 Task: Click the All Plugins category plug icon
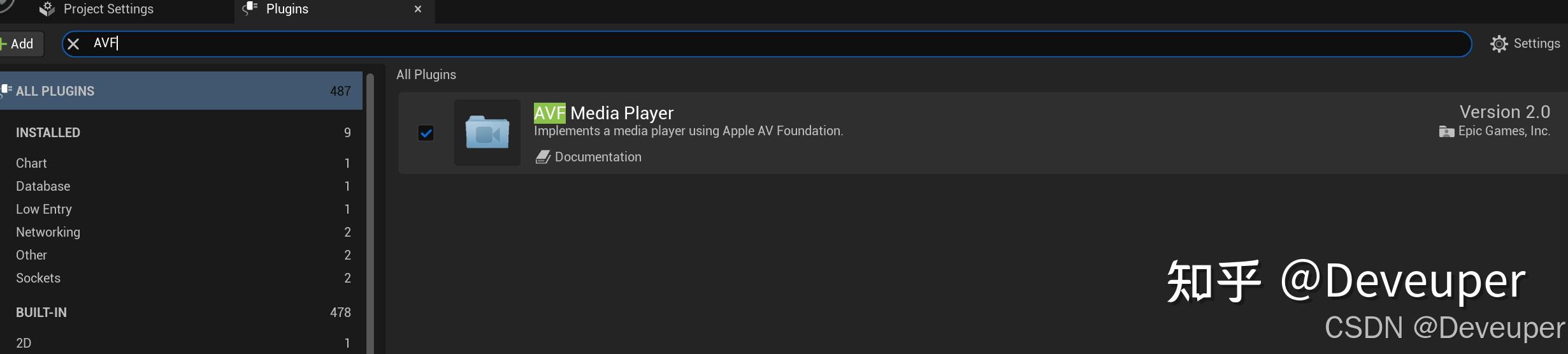pyautogui.click(x=6, y=91)
